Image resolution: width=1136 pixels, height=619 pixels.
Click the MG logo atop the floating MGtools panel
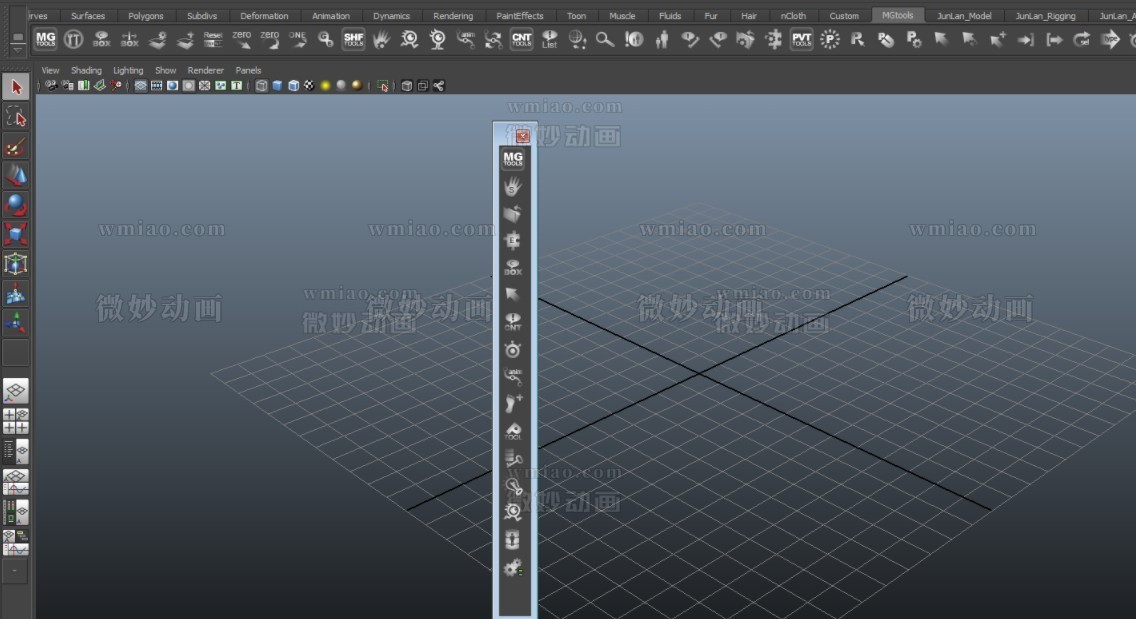[x=513, y=159]
